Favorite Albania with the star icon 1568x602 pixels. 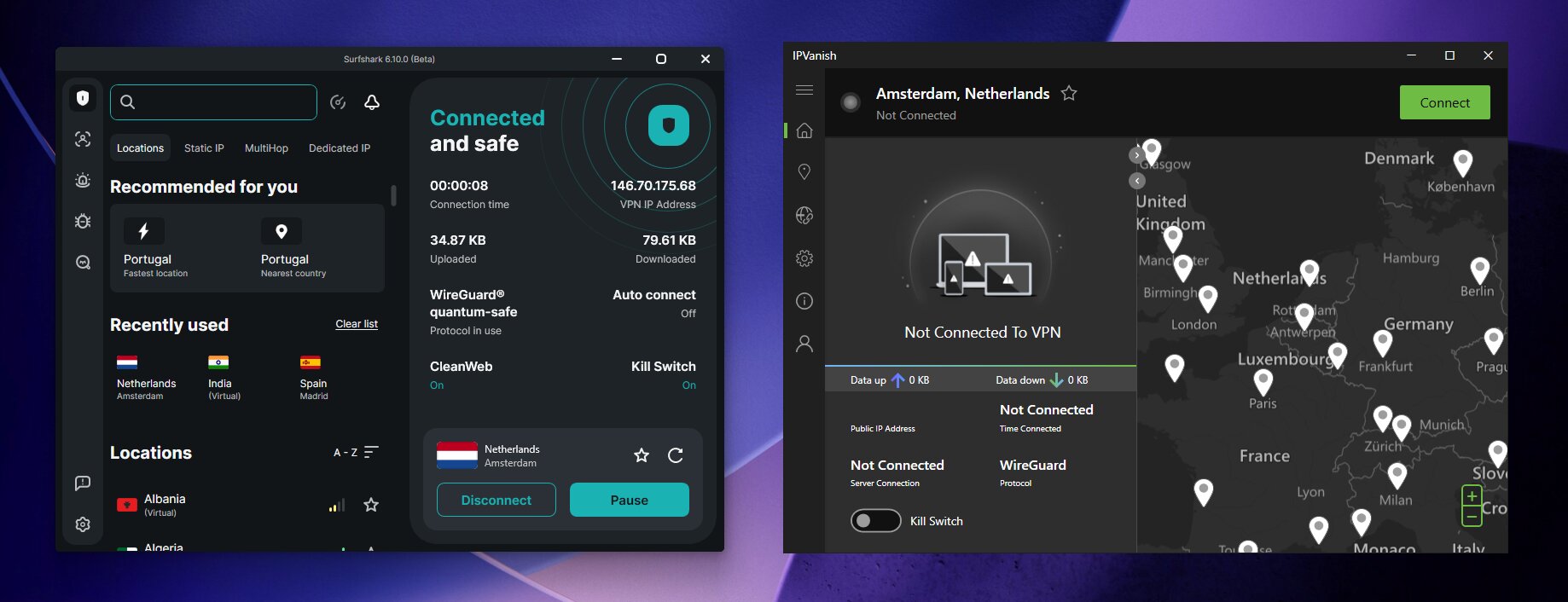tap(371, 505)
